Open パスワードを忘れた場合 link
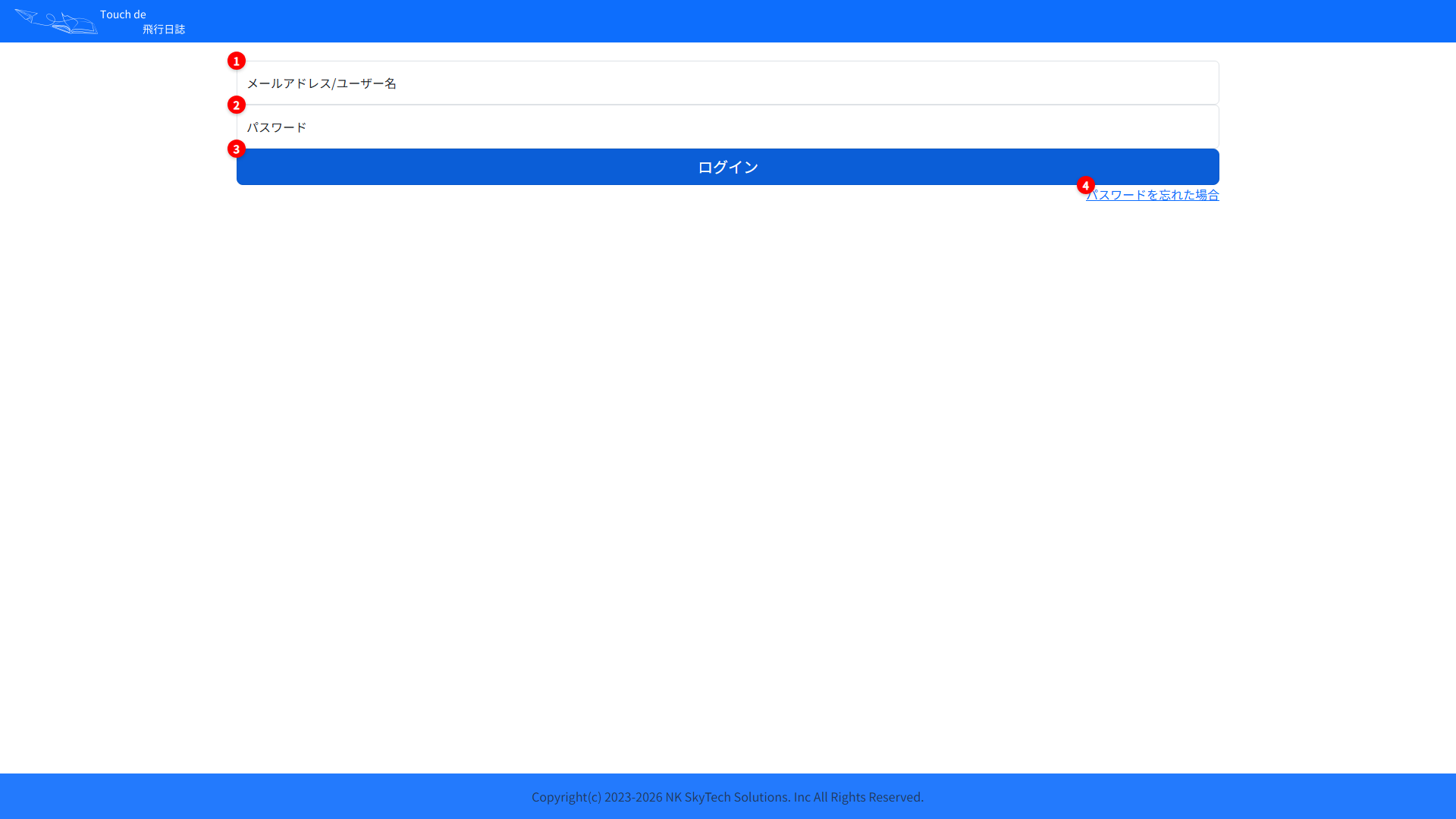Screen dimensions: 1456x819 click(x=1153, y=195)
